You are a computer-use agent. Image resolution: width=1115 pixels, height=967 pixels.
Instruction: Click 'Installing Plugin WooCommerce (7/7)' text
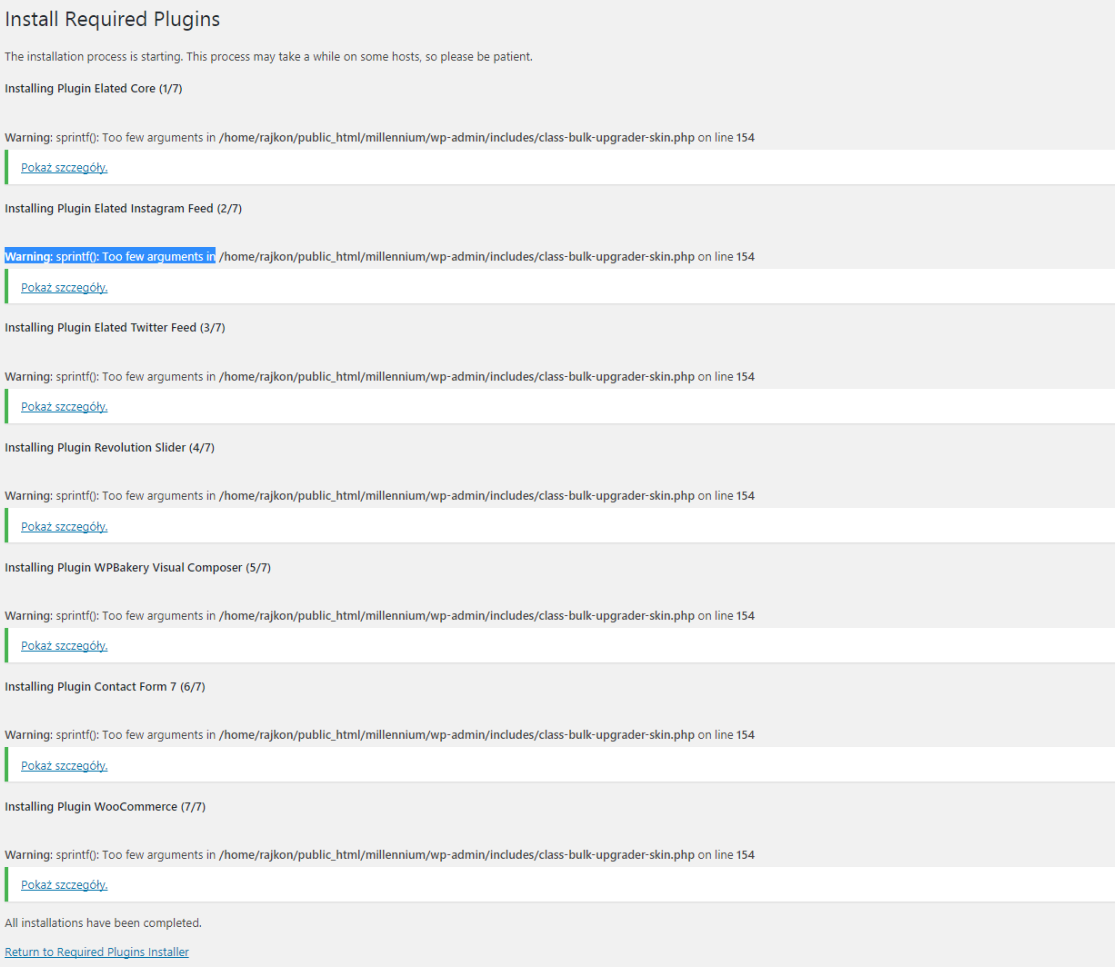coord(105,806)
